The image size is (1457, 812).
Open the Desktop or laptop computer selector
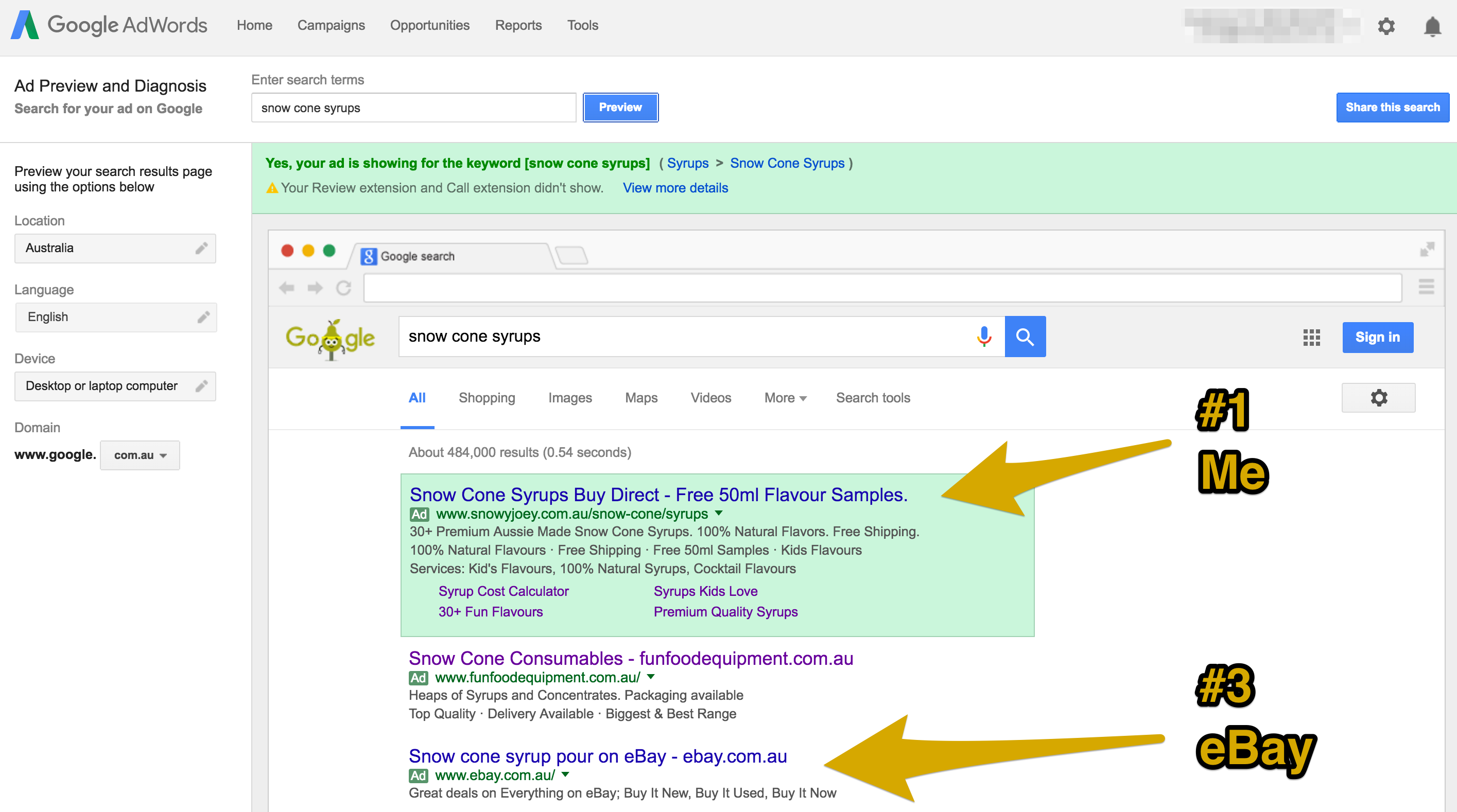point(115,386)
